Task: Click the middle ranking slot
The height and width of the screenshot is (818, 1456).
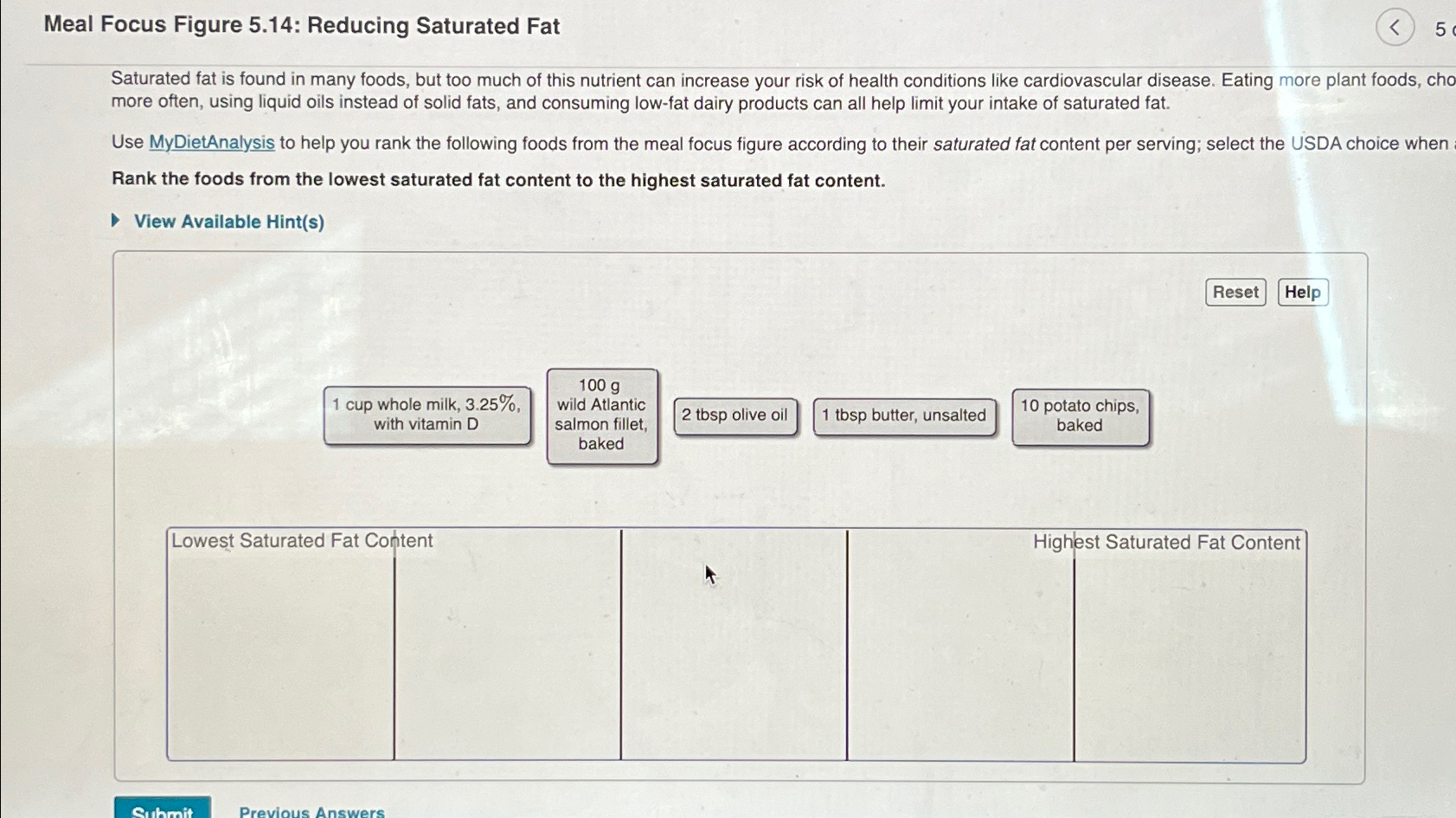Action: [x=734, y=645]
